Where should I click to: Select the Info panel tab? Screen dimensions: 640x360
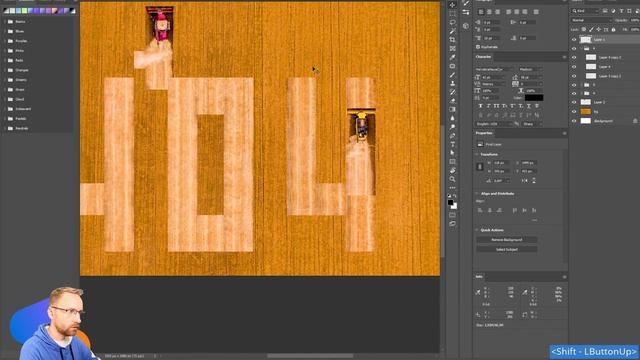479,277
